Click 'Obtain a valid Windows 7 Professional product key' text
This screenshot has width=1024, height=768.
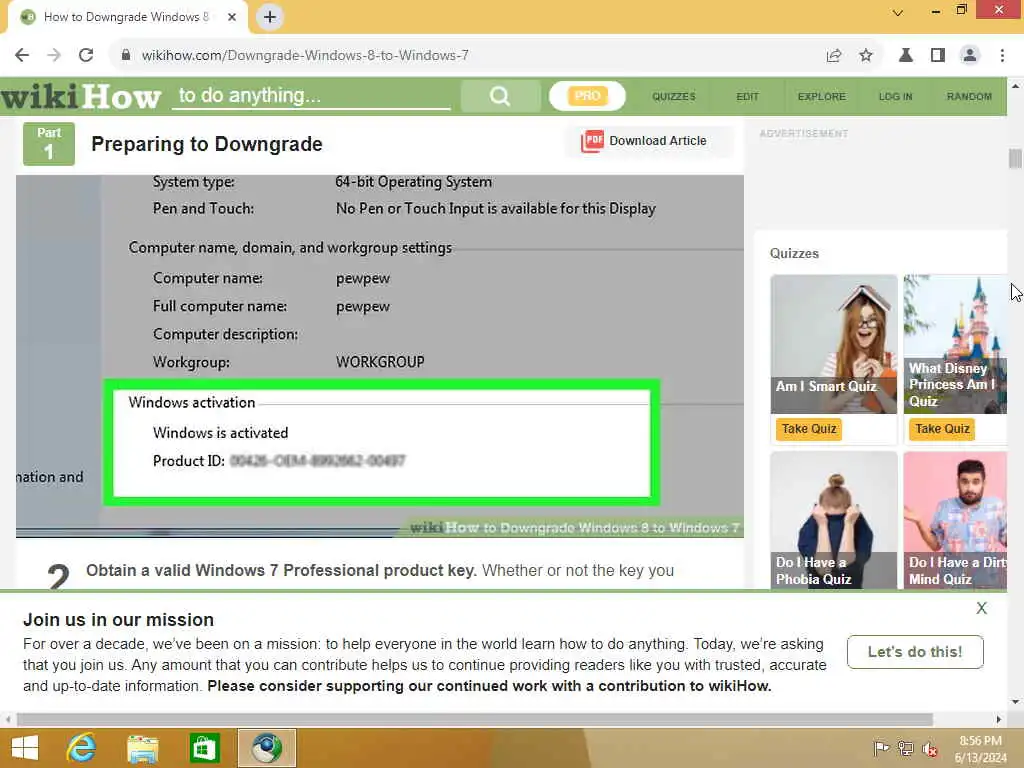(281, 570)
